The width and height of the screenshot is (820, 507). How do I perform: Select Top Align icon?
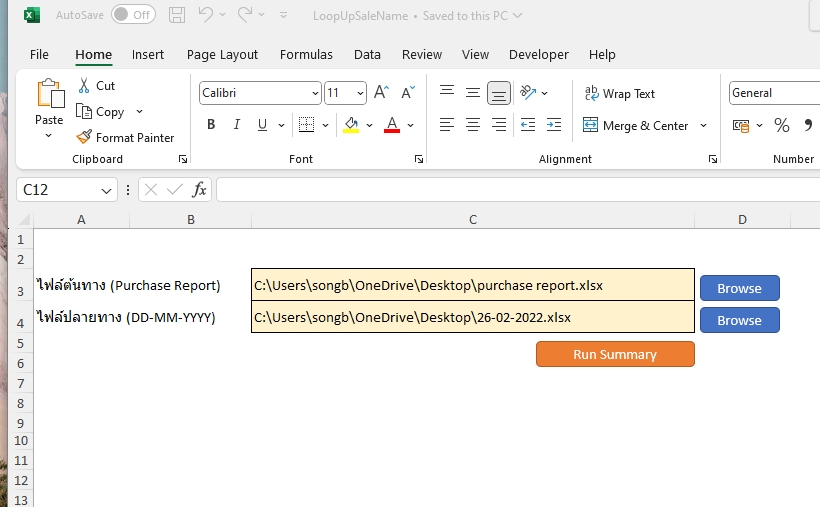point(447,93)
